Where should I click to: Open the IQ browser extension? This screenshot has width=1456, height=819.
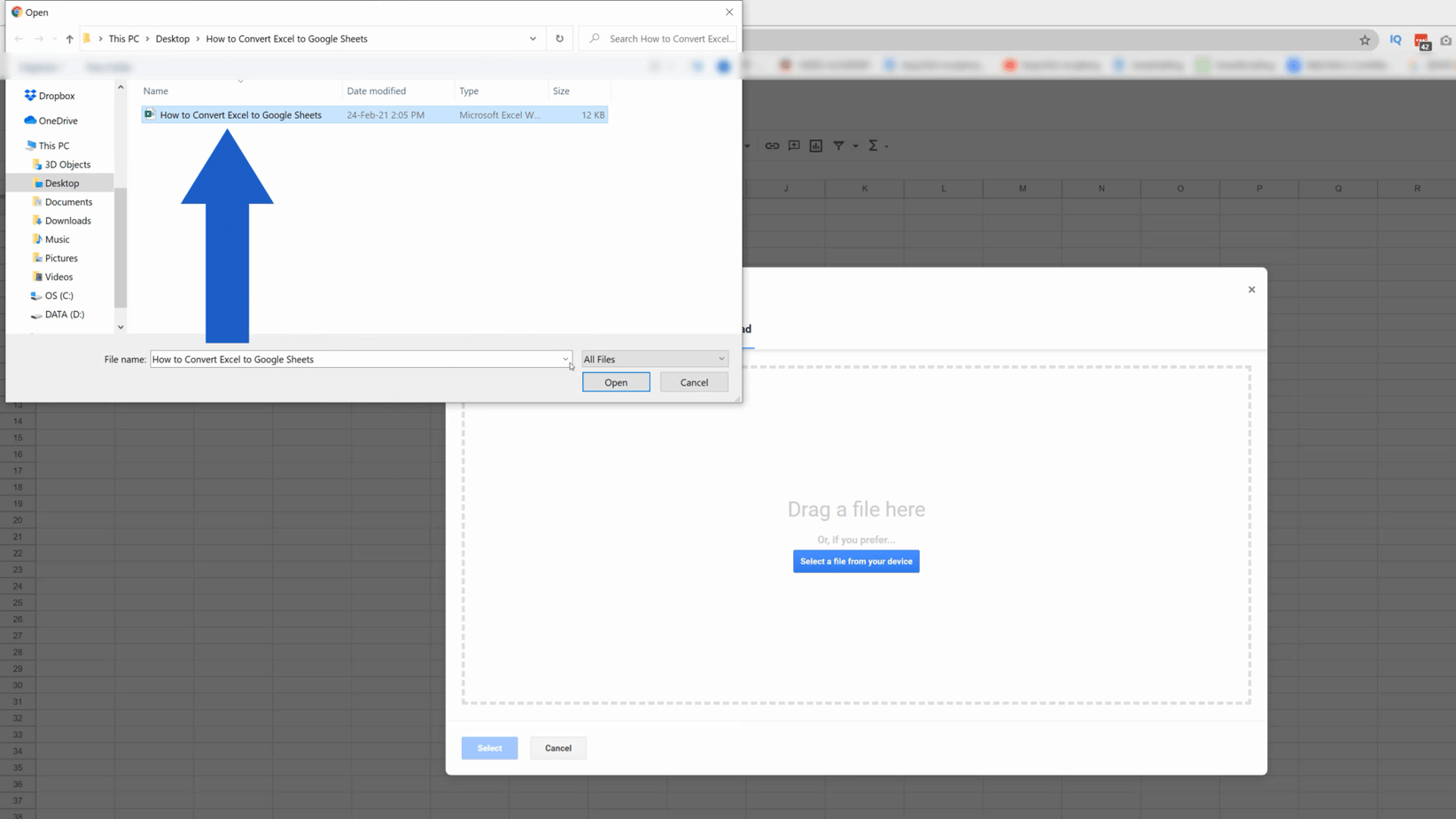point(1395,40)
